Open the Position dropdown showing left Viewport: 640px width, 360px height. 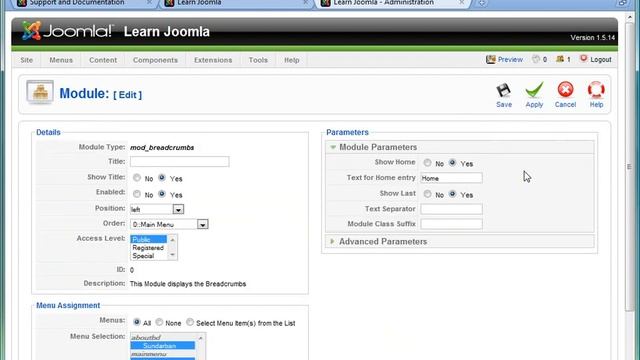pyautogui.click(x=157, y=209)
